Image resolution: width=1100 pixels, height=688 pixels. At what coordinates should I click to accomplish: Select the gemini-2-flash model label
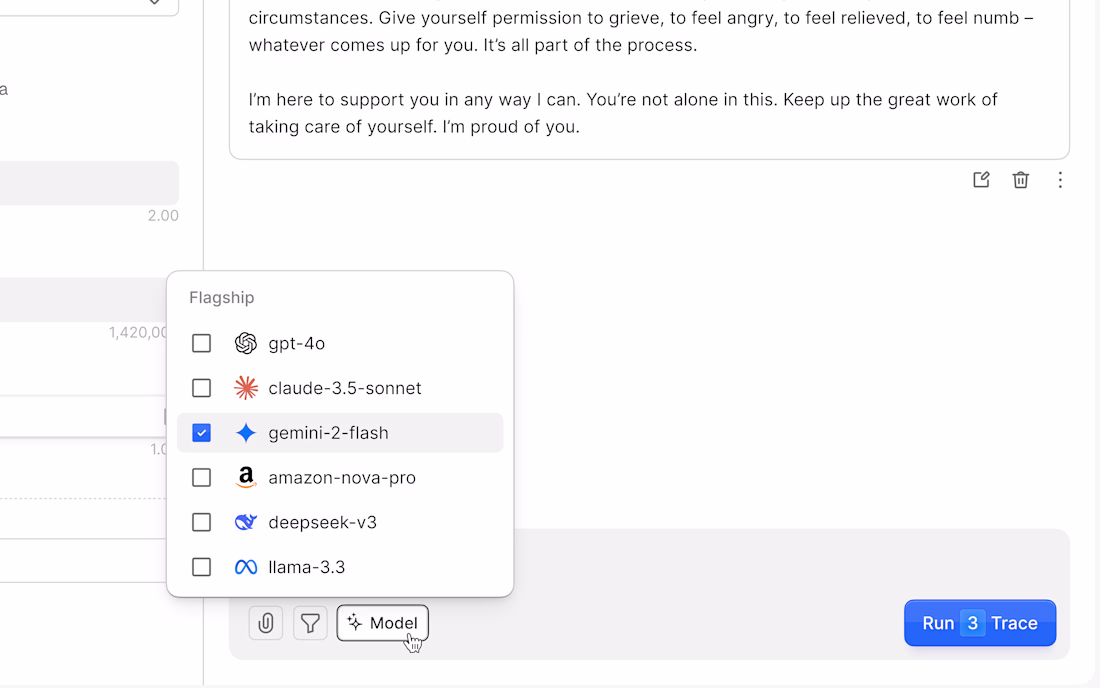click(328, 433)
